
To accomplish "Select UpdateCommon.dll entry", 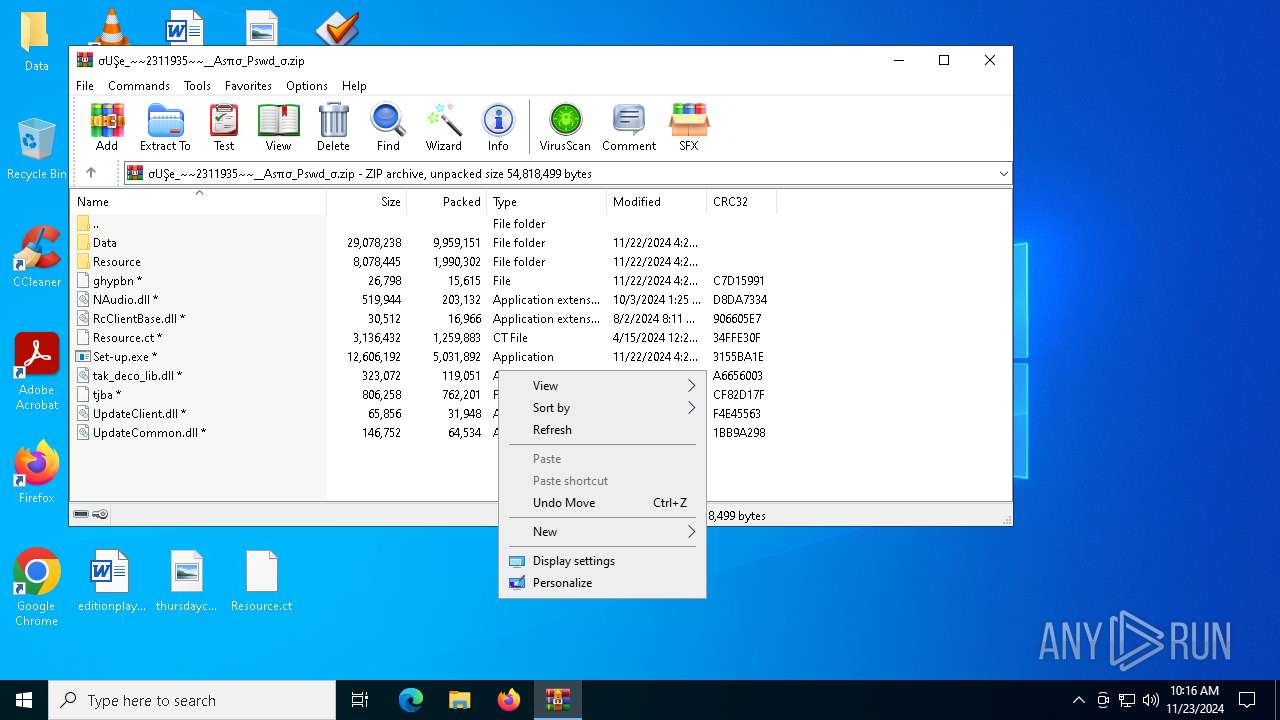I will [x=149, y=433].
